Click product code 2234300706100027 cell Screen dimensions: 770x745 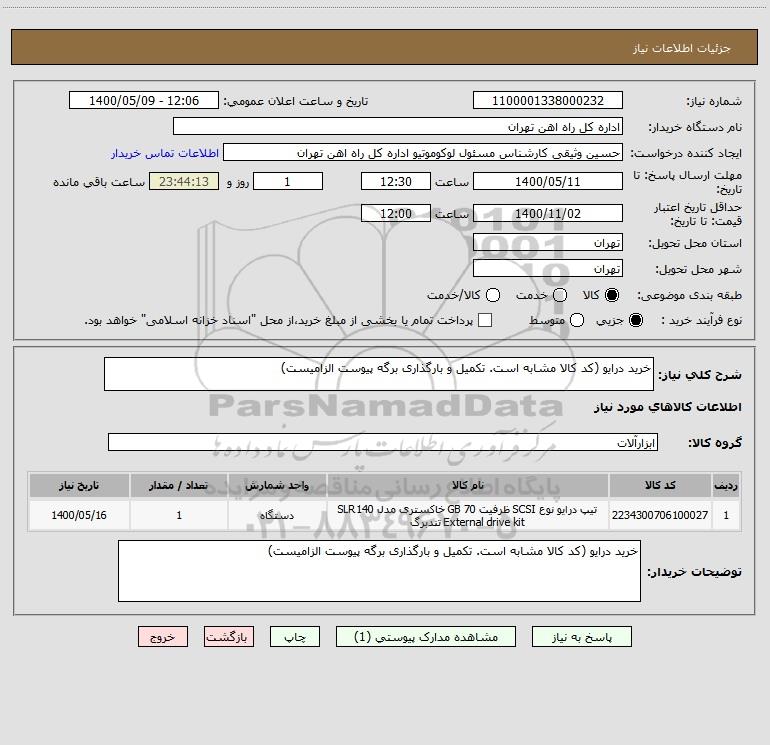click(660, 515)
